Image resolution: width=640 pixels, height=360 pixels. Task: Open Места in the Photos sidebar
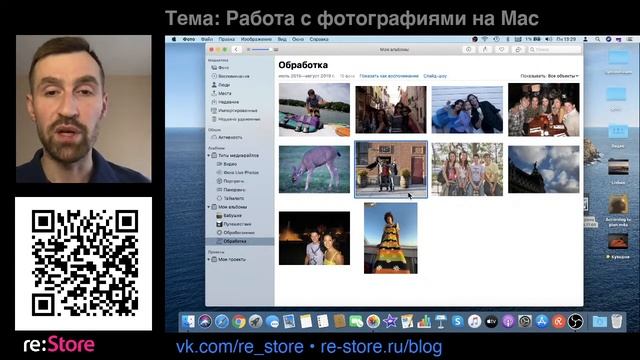click(x=224, y=93)
